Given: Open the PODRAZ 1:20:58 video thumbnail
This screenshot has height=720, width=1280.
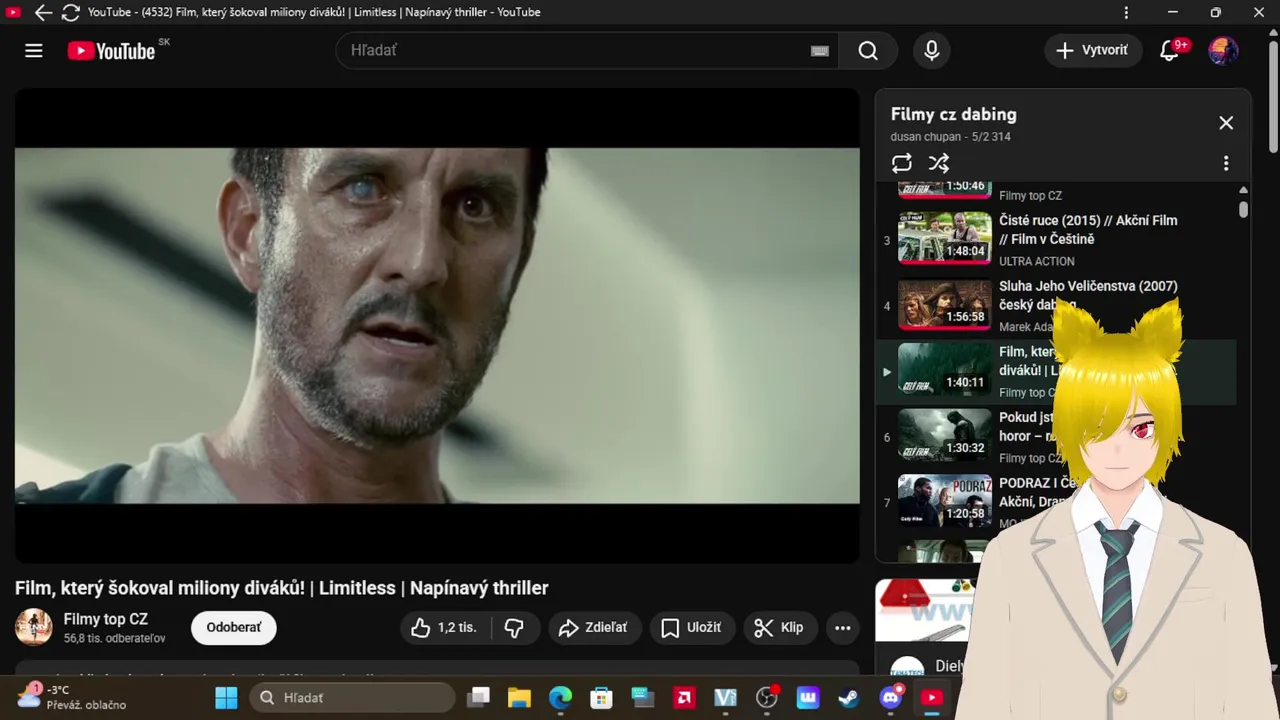Looking at the screenshot, I should point(945,501).
